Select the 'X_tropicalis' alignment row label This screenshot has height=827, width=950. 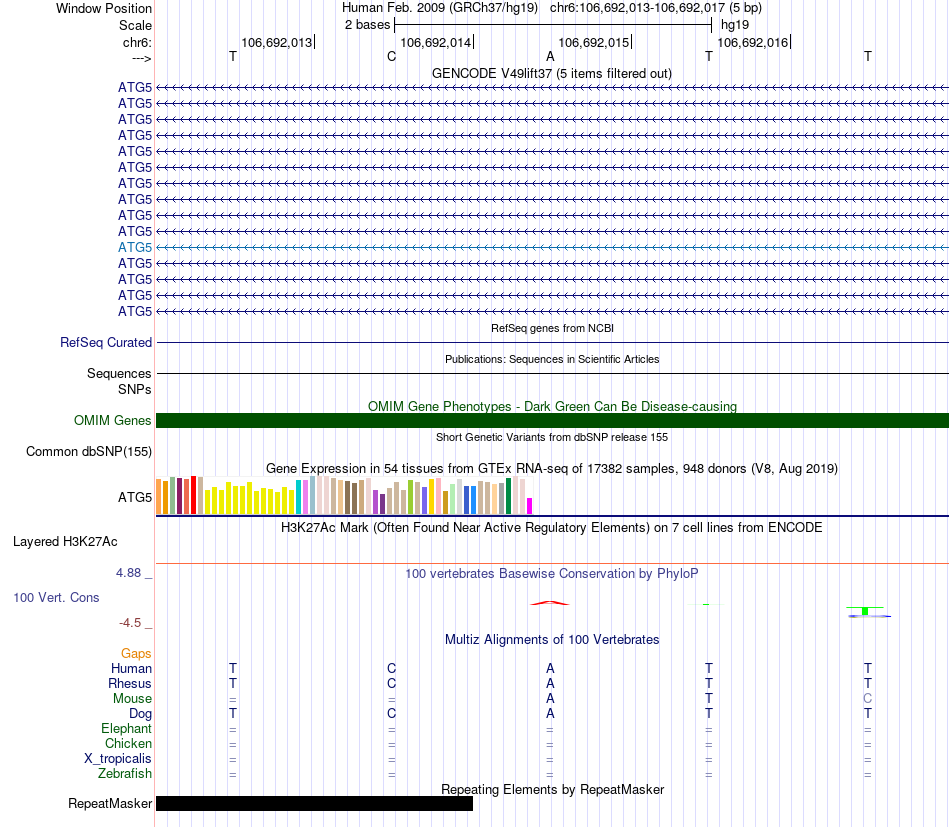tap(118, 759)
